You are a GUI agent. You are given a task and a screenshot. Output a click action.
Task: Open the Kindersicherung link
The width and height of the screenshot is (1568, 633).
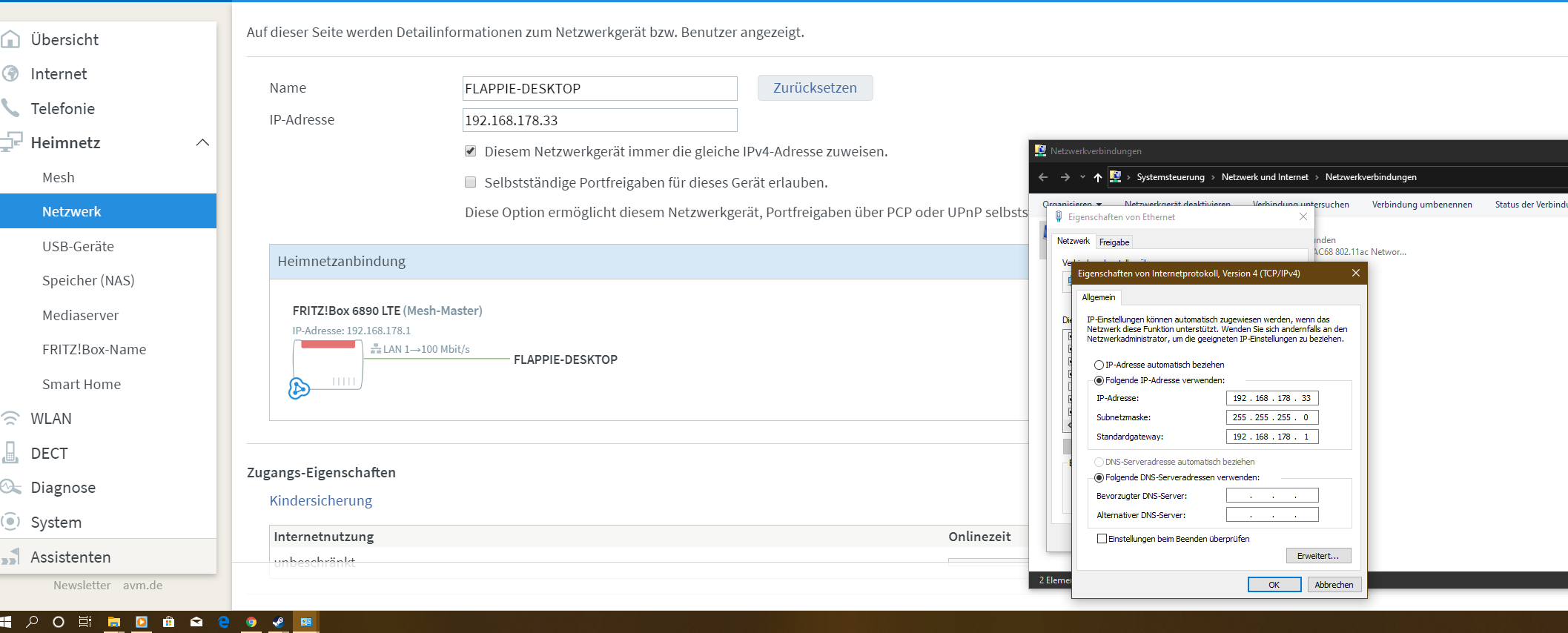(320, 500)
